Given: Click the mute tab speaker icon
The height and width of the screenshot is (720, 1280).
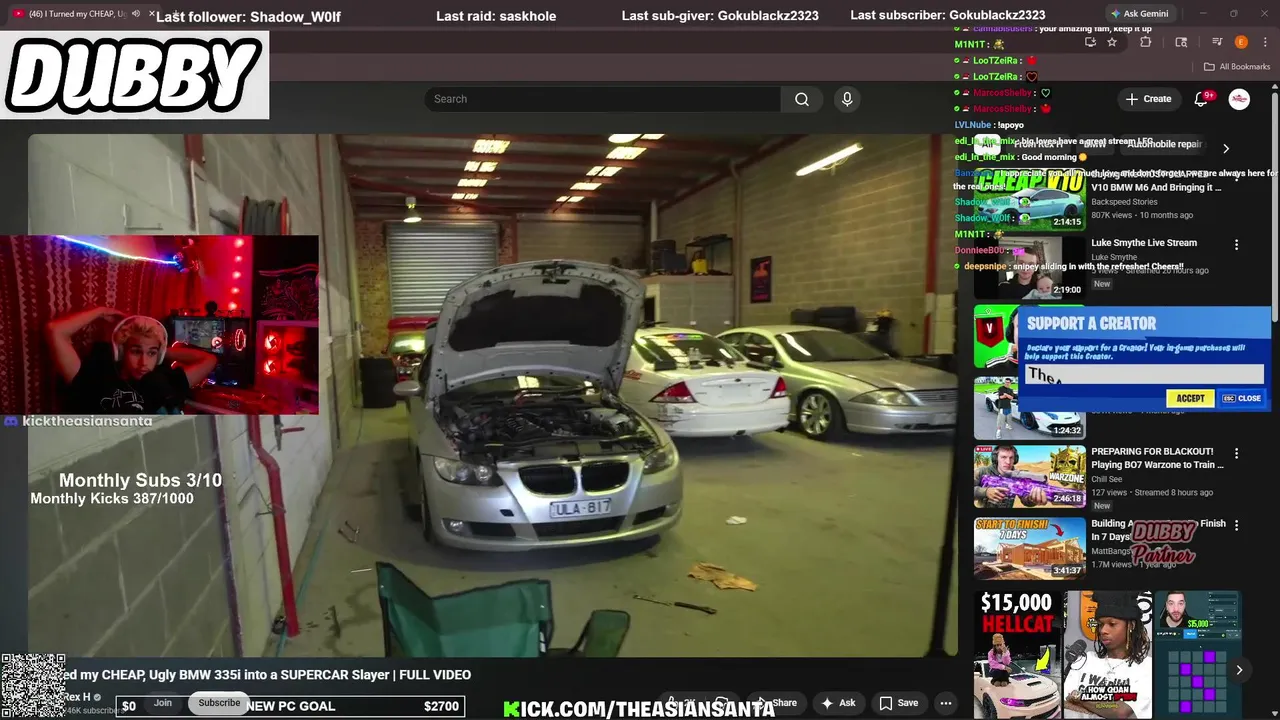Looking at the screenshot, I should pyautogui.click(x=136, y=14).
